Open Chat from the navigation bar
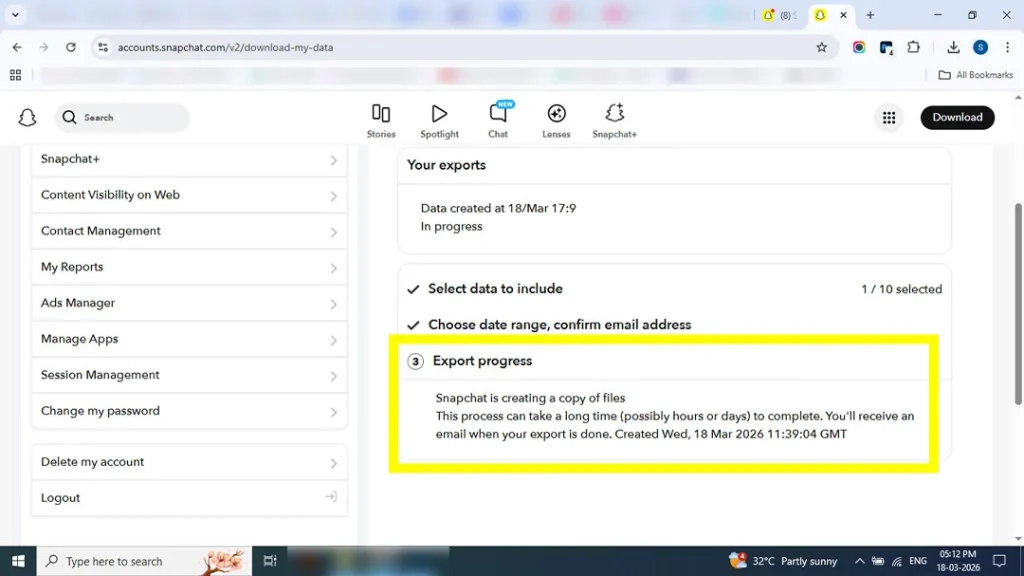The width and height of the screenshot is (1024, 576). [x=498, y=117]
